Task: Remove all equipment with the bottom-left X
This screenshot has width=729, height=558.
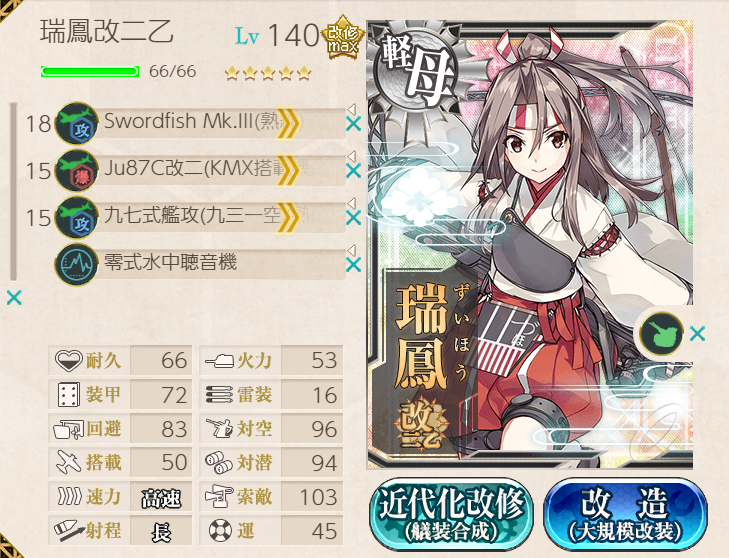Action: [14, 298]
